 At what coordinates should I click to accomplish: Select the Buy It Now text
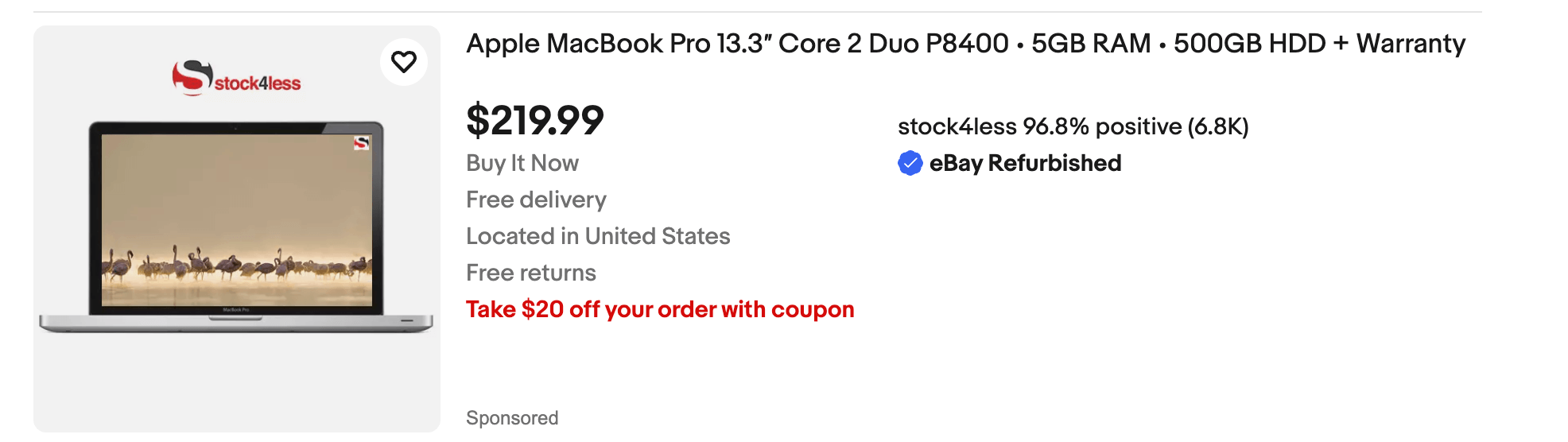click(522, 163)
